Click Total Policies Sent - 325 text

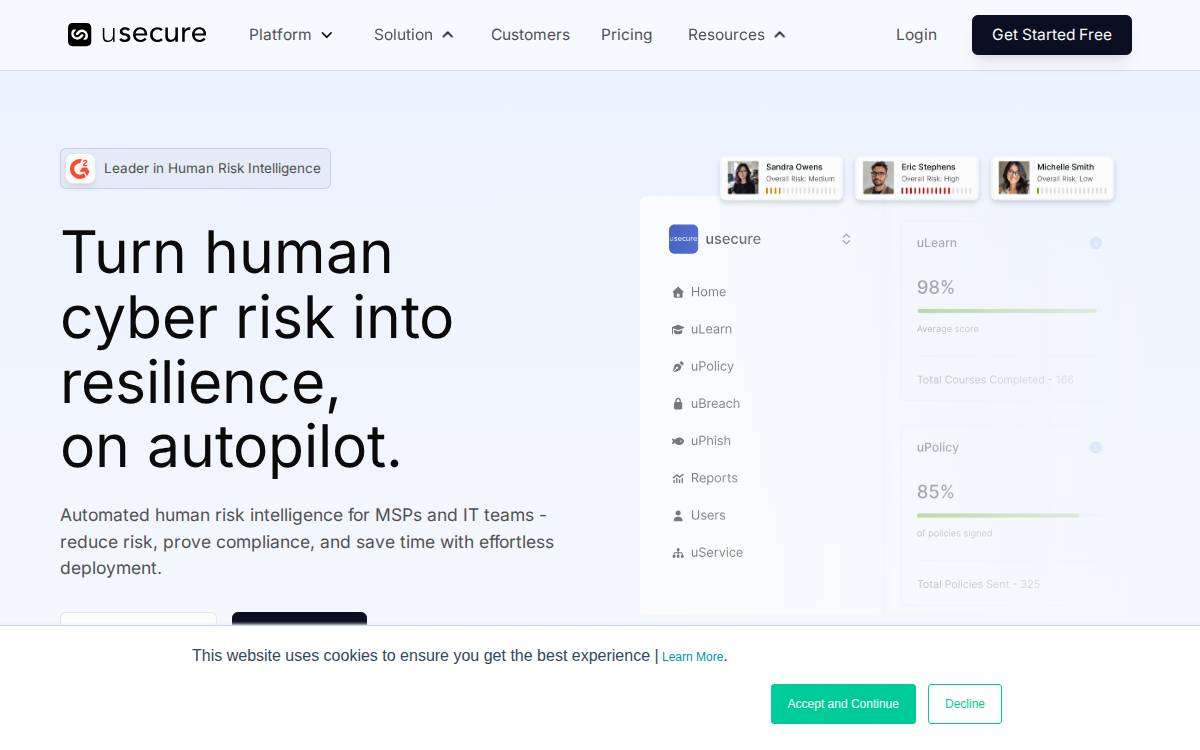pyautogui.click(x=978, y=584)
